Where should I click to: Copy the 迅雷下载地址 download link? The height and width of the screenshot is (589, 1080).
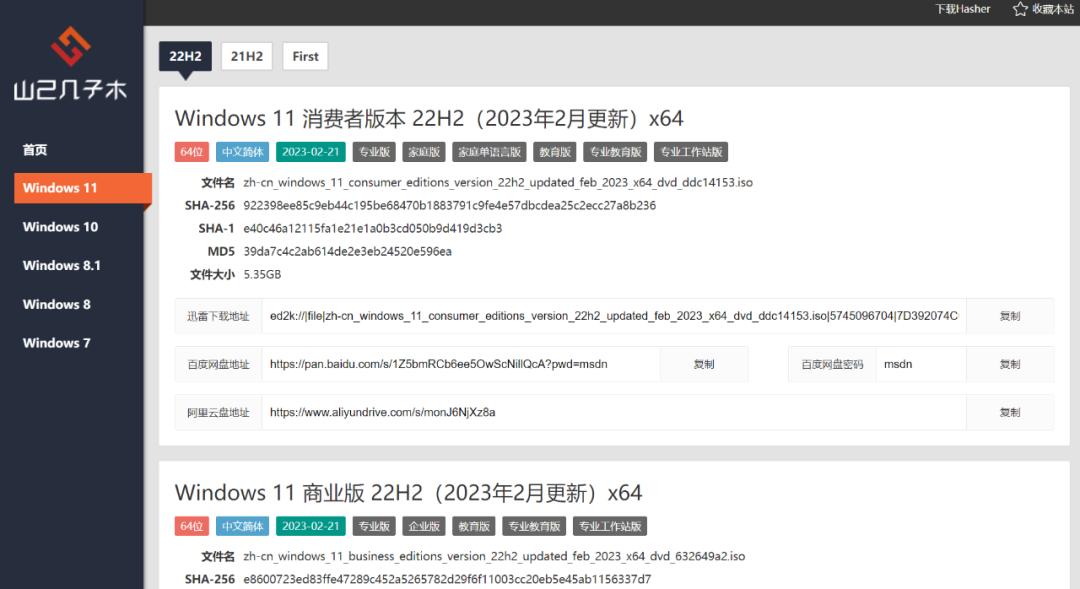click(1010, 315)
